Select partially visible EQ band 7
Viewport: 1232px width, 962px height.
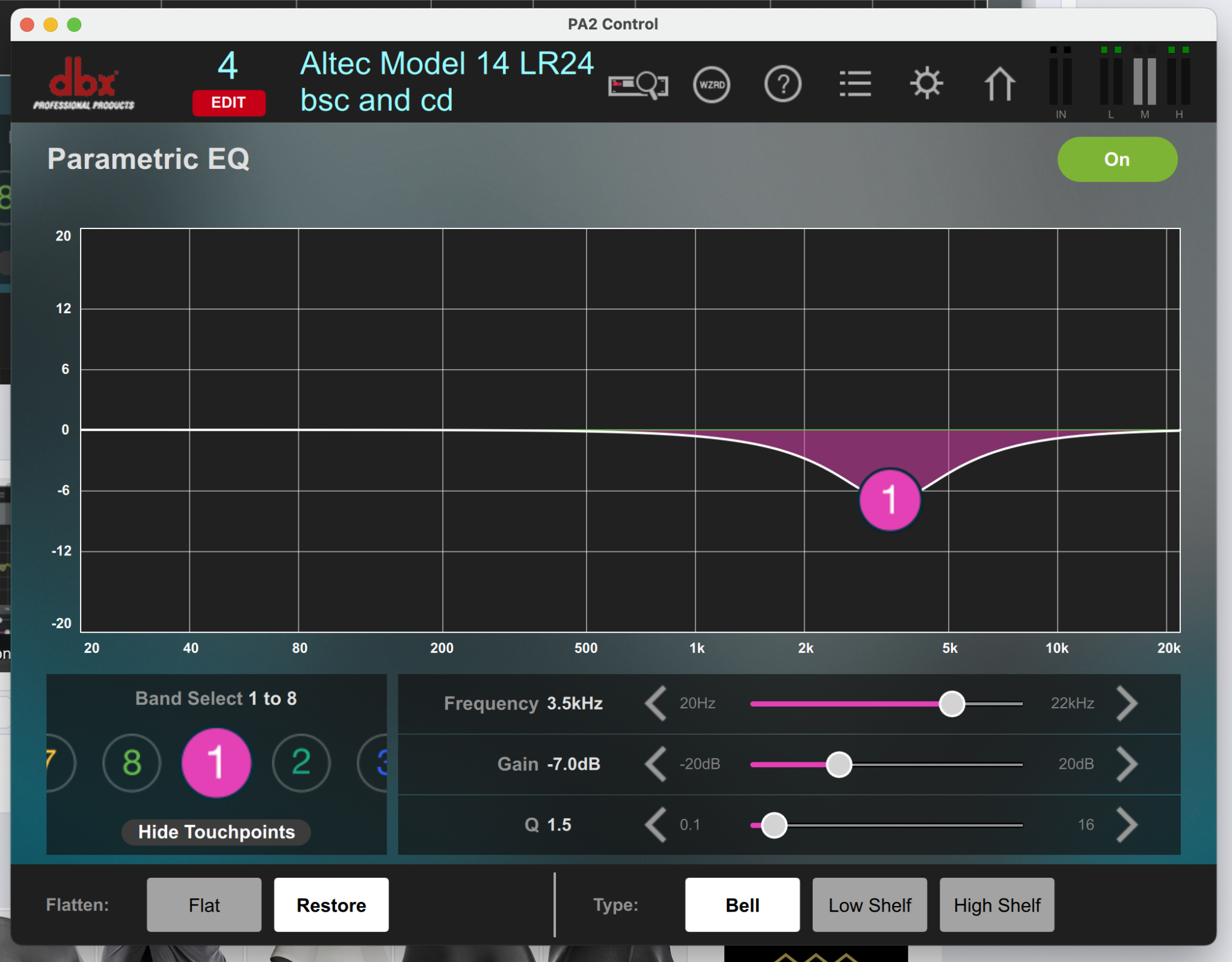click(60, 762)
